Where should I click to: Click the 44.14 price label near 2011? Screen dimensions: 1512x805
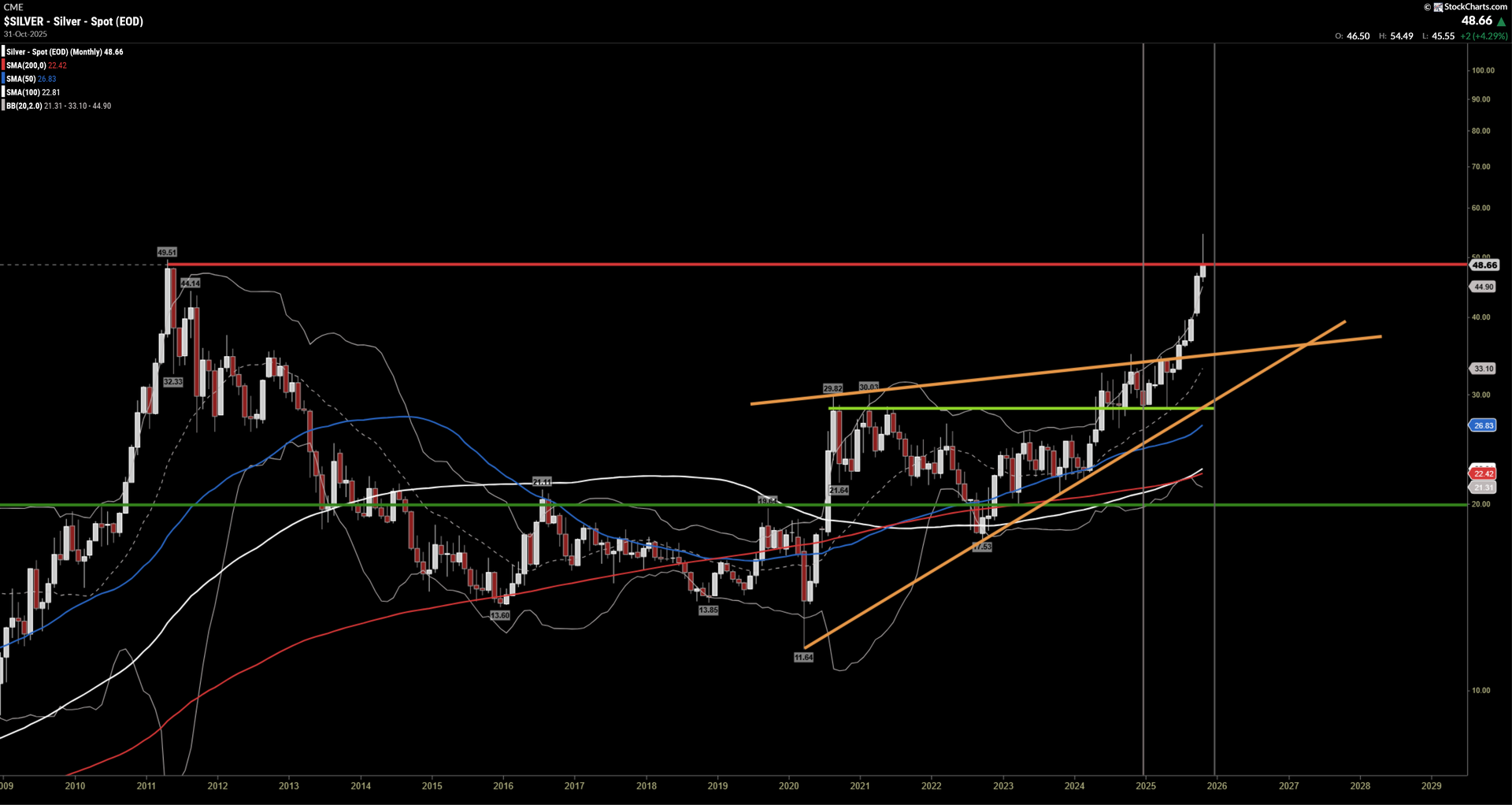190,283
